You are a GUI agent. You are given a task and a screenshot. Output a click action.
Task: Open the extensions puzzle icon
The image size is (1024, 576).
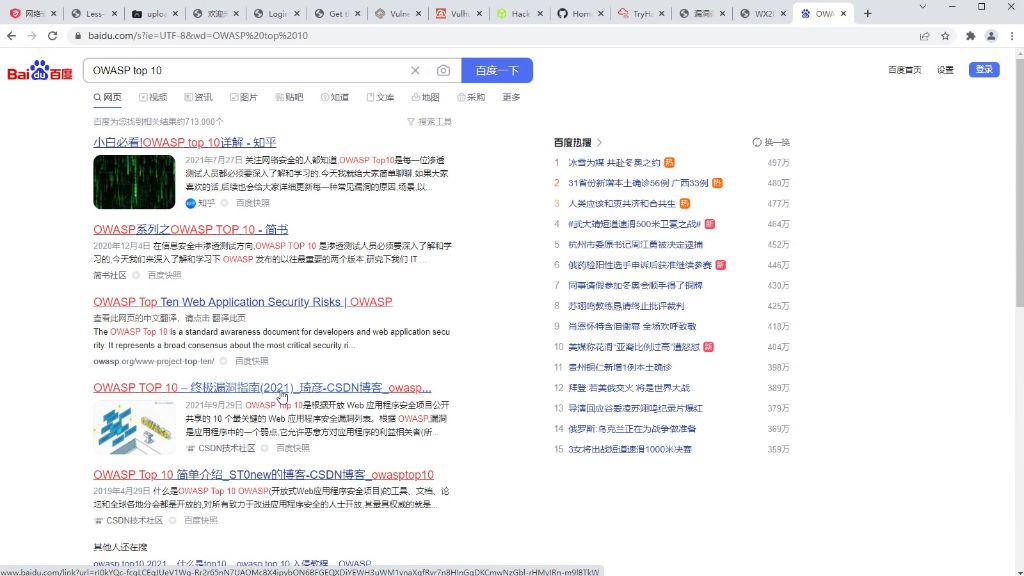click(970, 36)
